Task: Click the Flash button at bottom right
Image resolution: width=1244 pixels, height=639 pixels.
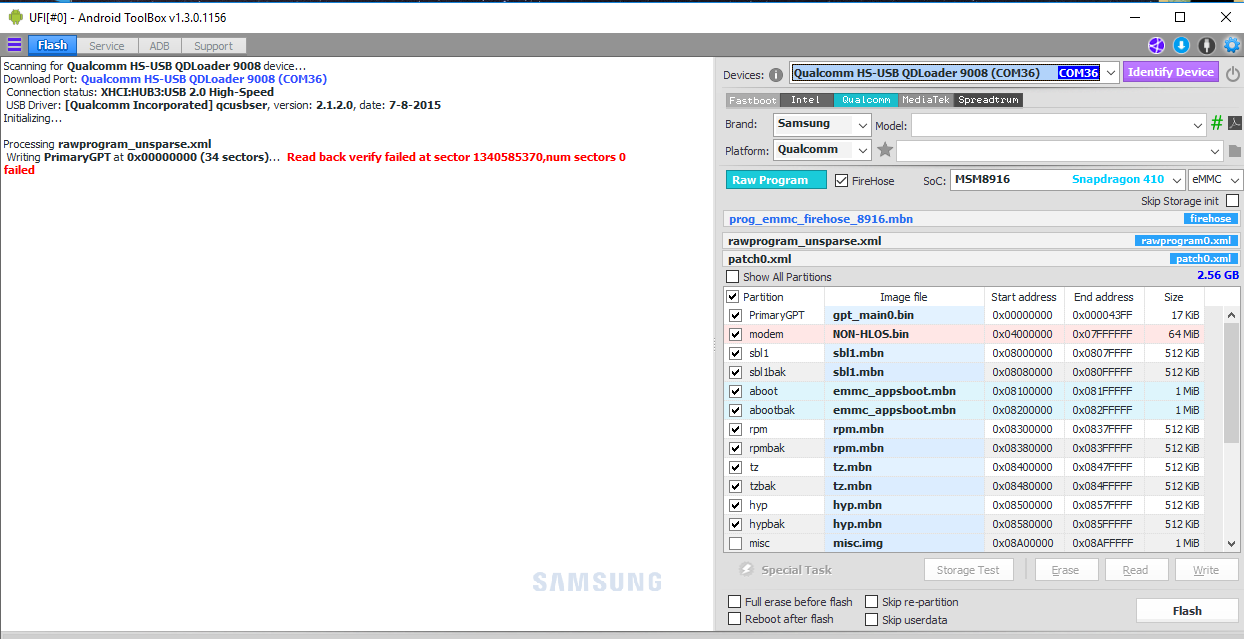Action: pyautogui.click(x=1187, y=610)
